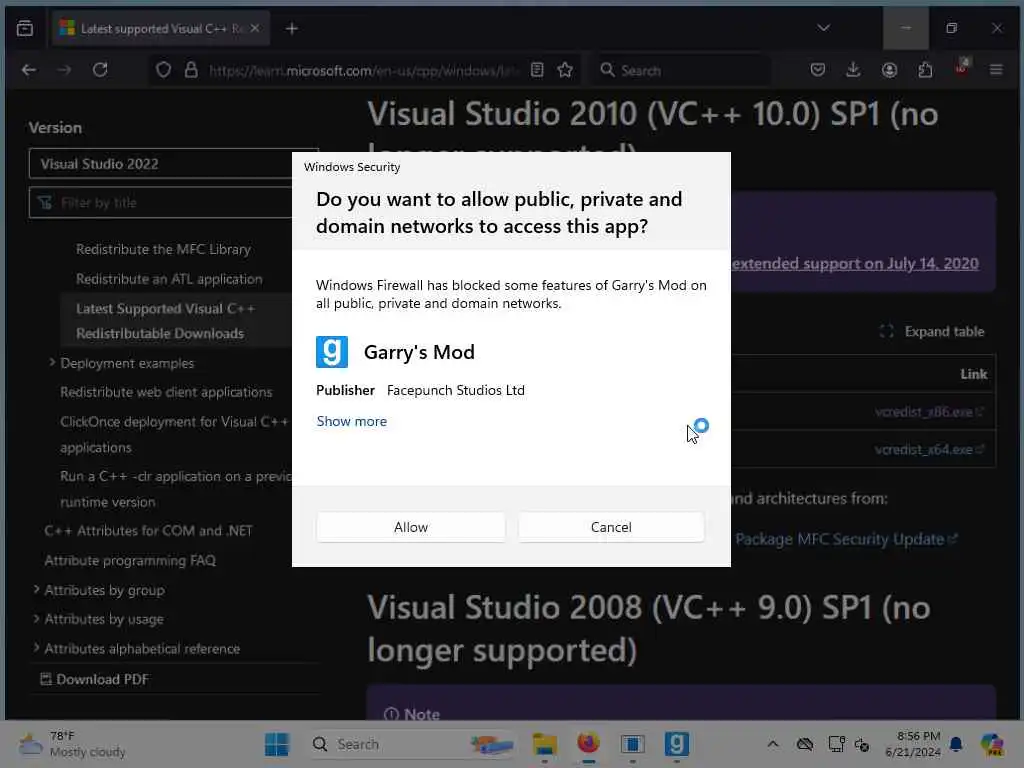This screenshot has width=1024, height=768.
Task: Open weather widget showing 78°F
Action: point(72,744)
